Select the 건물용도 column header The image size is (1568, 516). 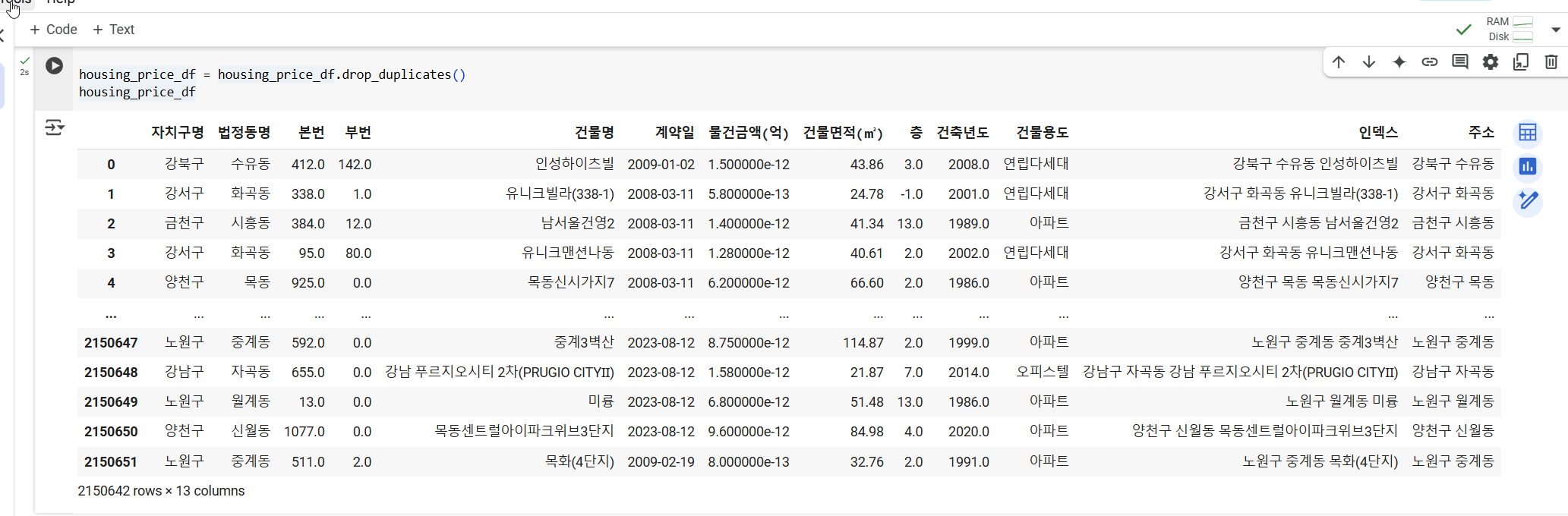click(1043, 132)
